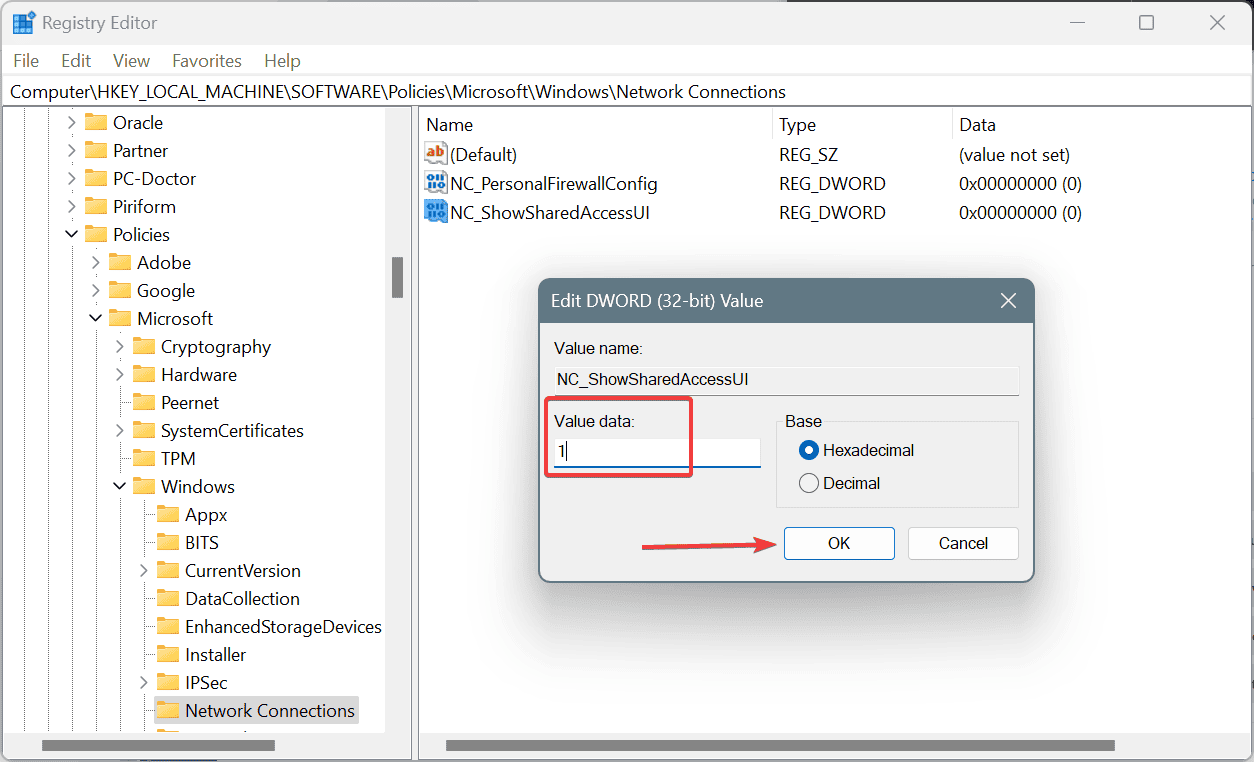The width and height of the screenshot is (1254, 762).
Task: Cancel the Edit DWORD dialog
Action: [963, 543]
